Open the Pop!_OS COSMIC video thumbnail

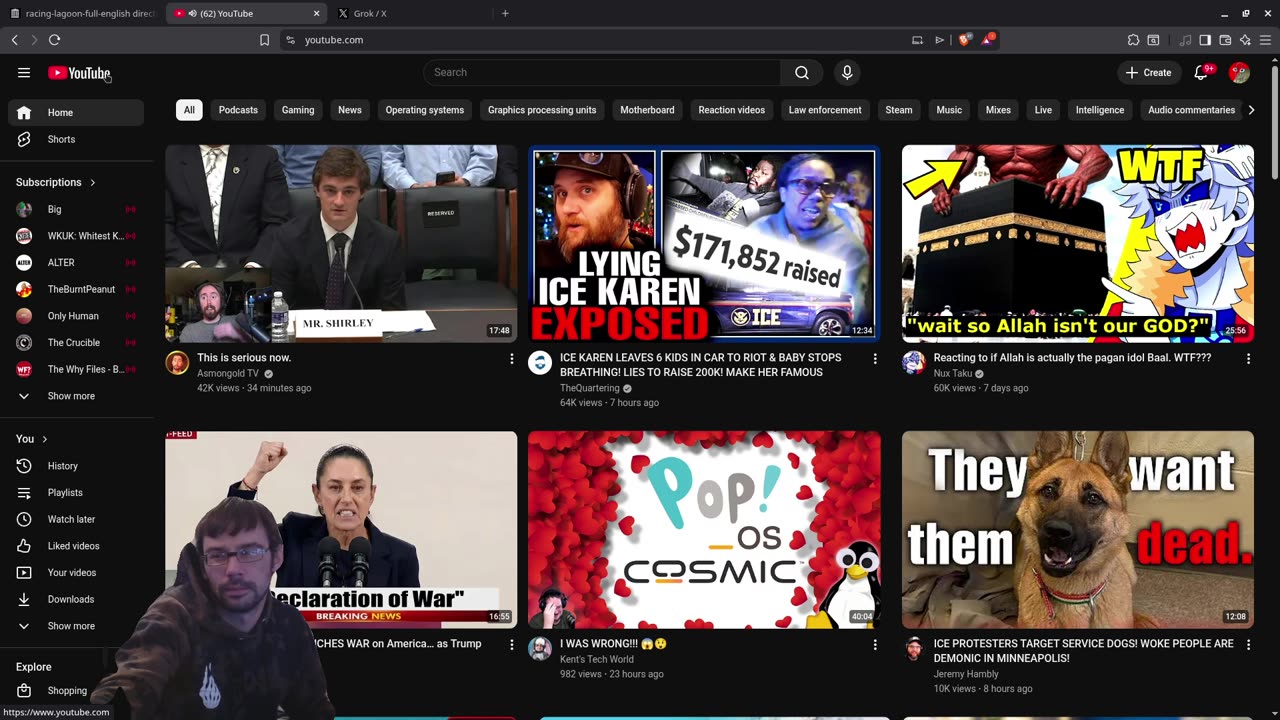pos(704,530)
